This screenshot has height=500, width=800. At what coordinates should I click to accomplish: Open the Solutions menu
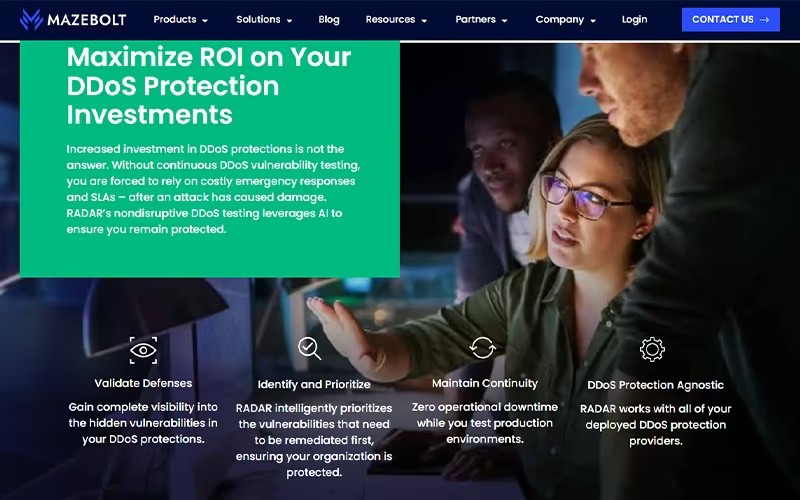tap(264, 19)
